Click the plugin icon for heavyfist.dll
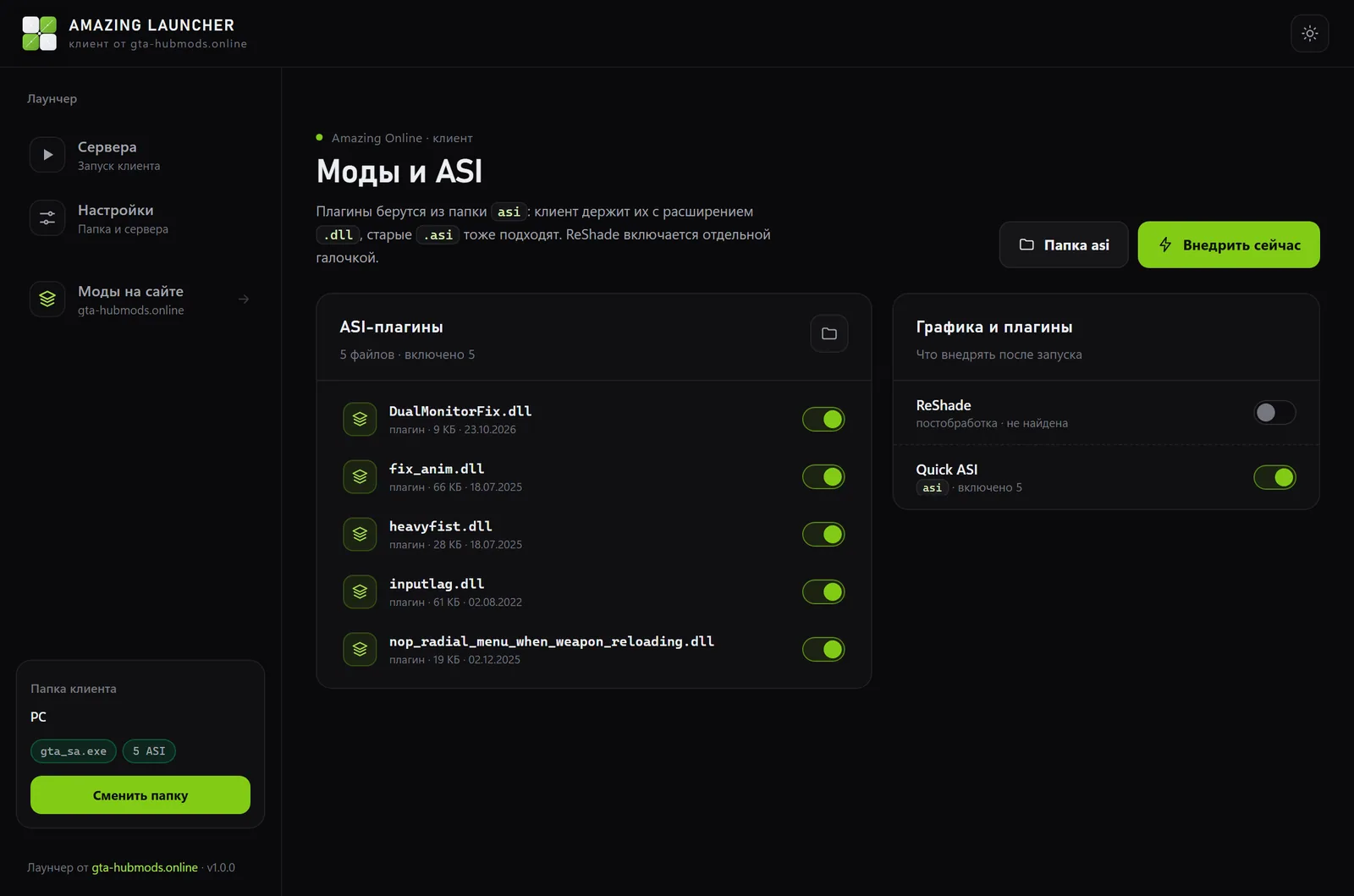Viewport: 1354px width, 896px height. coord(360,534)
